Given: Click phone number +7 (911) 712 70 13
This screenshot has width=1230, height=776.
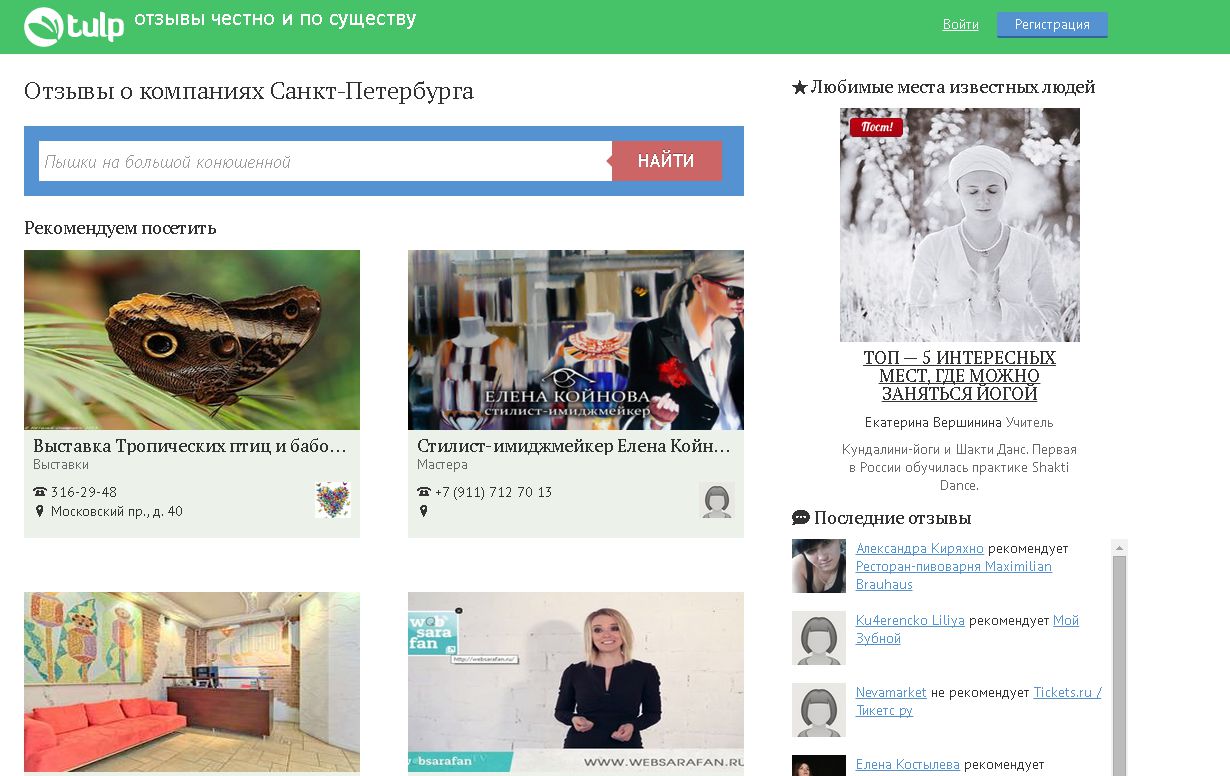Looking at the screenshot, I should (x=493, y=492).
